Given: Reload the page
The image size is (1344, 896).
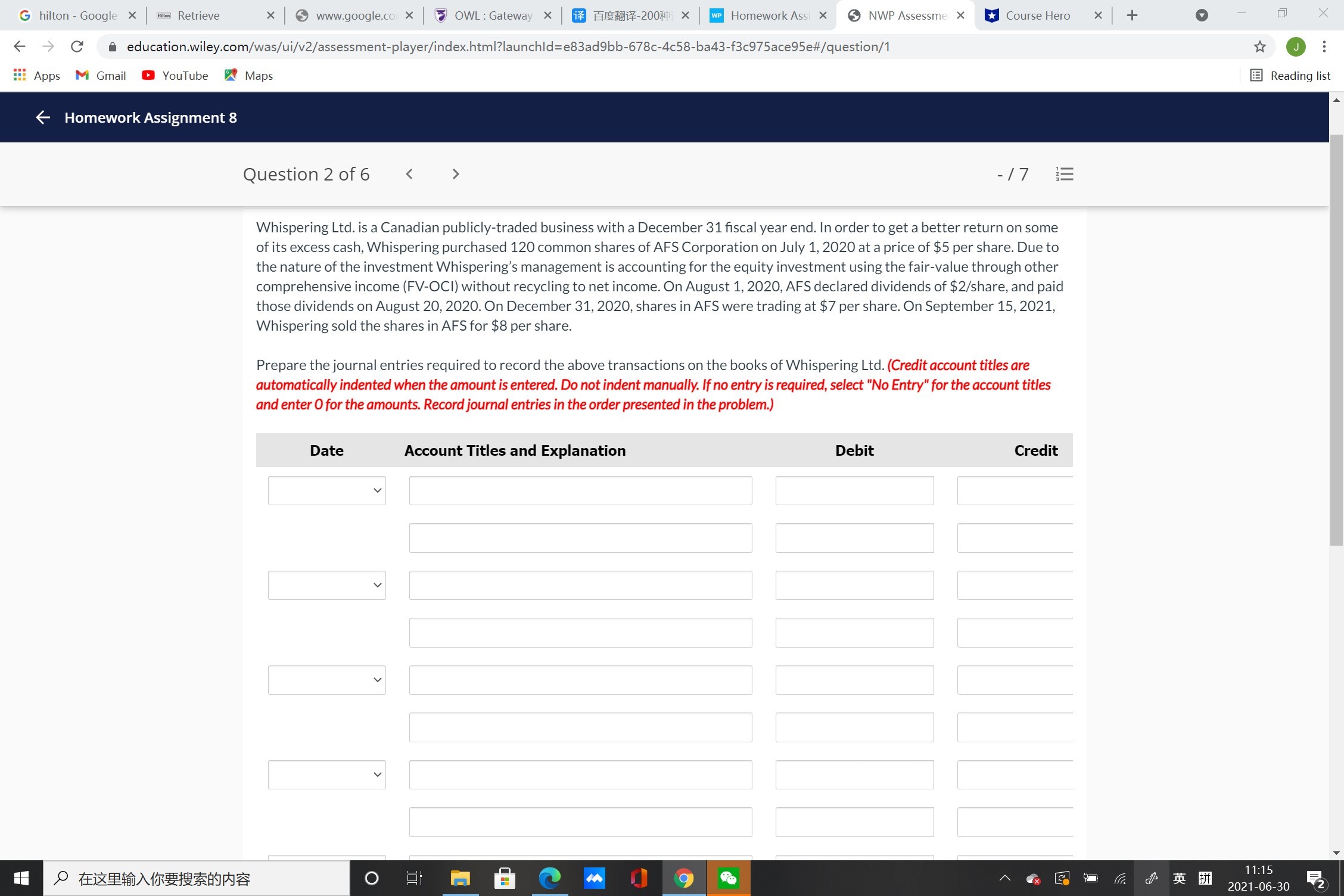Looking at the screenshot, I should (x=77, y=46).
